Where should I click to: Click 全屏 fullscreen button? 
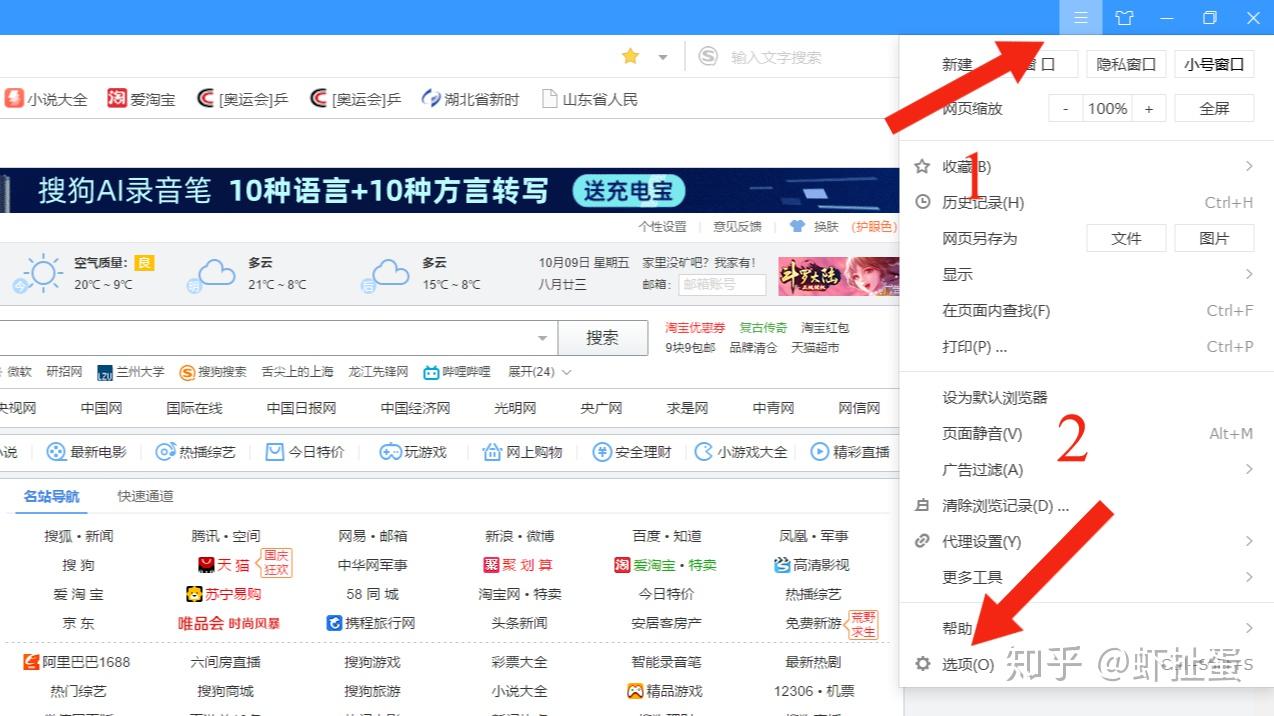[1214, 108]
